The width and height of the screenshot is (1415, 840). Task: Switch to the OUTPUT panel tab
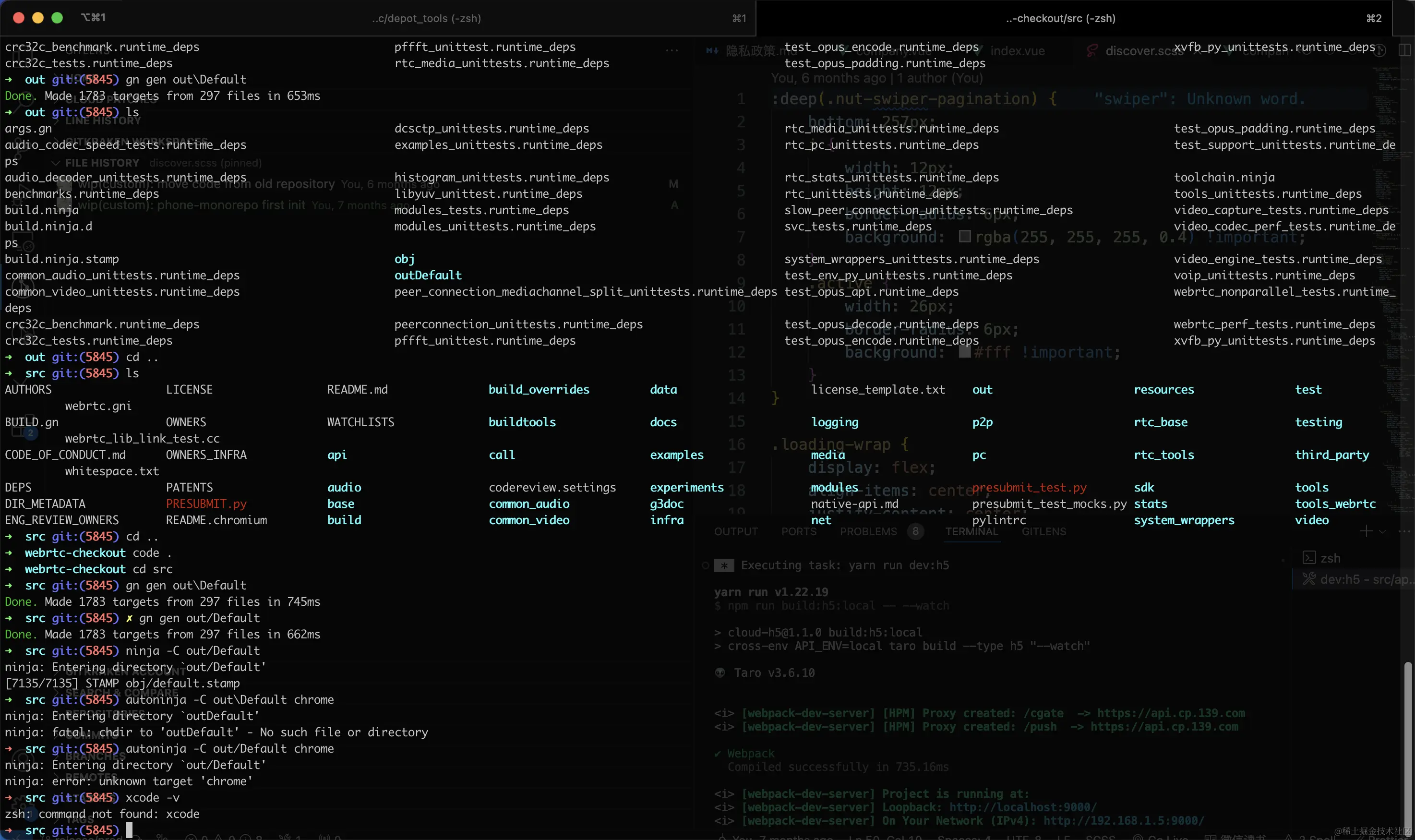736,531
